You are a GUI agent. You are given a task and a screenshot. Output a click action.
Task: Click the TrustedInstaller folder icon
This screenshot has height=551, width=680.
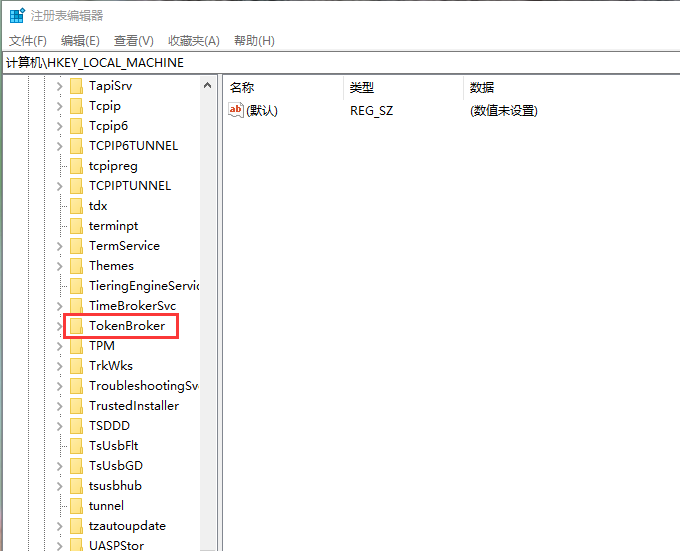point(76,406)
